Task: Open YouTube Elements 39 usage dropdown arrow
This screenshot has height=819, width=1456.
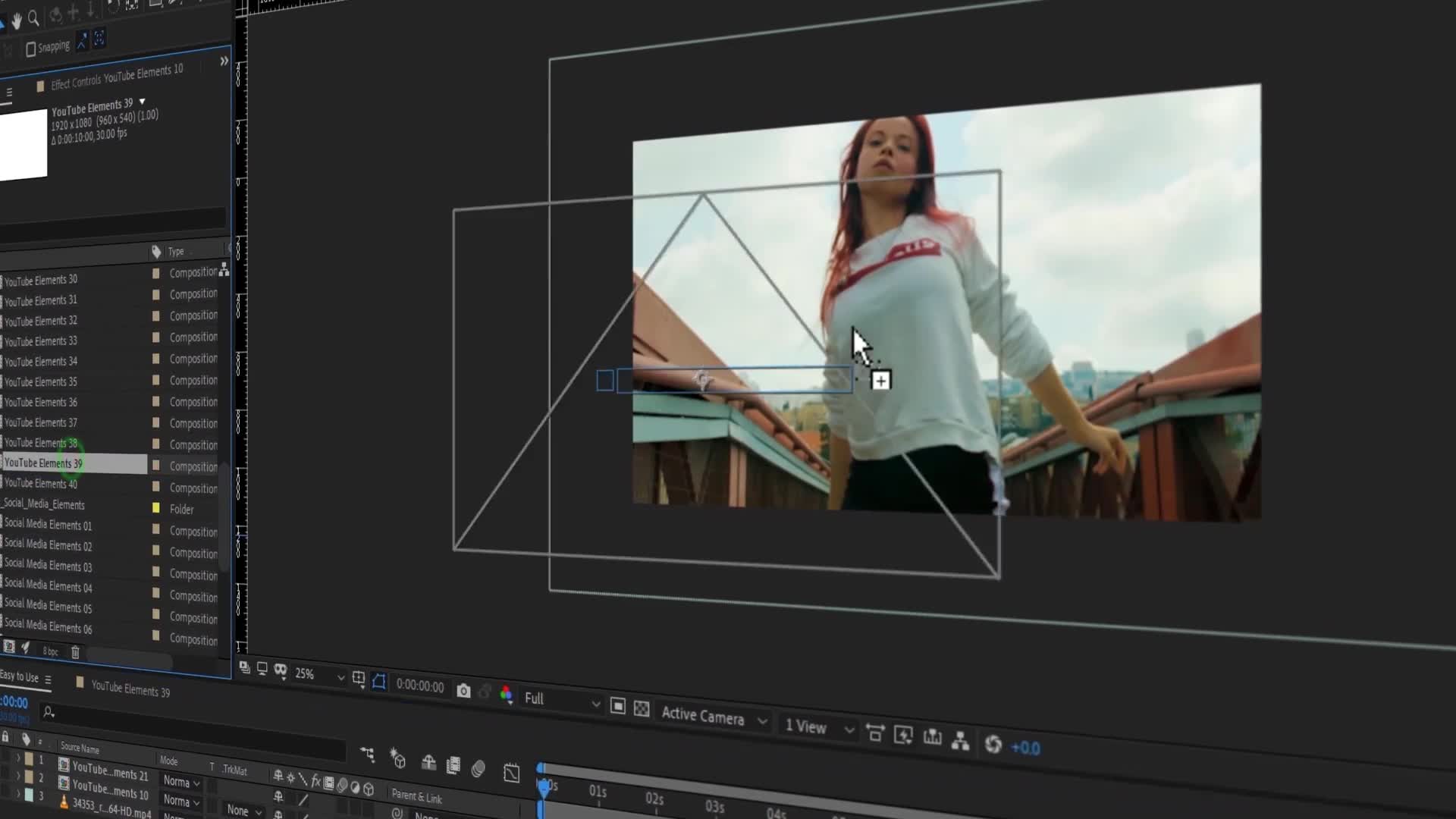Action: [x=142, y=101]
